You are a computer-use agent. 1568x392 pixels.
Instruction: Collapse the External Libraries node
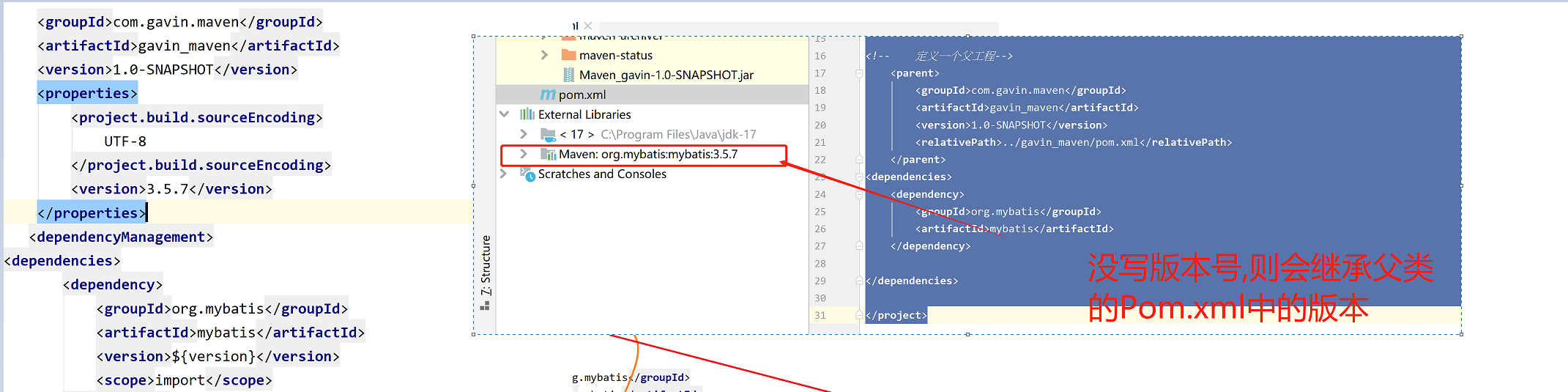(504, 114)
